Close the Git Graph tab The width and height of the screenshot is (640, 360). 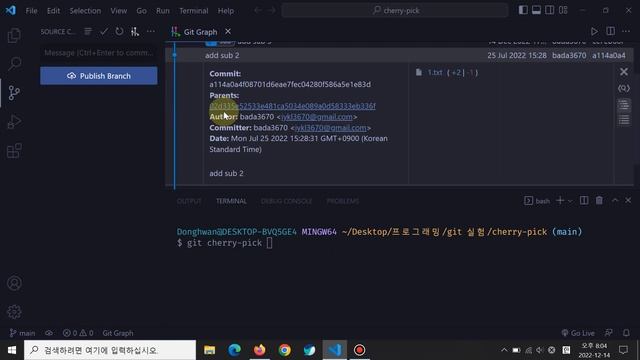tap(228, 31)
